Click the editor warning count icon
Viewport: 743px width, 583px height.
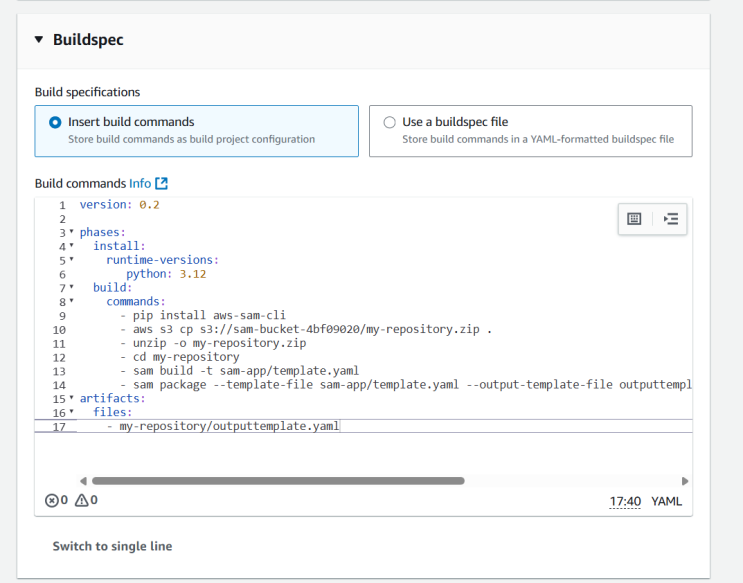[82, 501]
